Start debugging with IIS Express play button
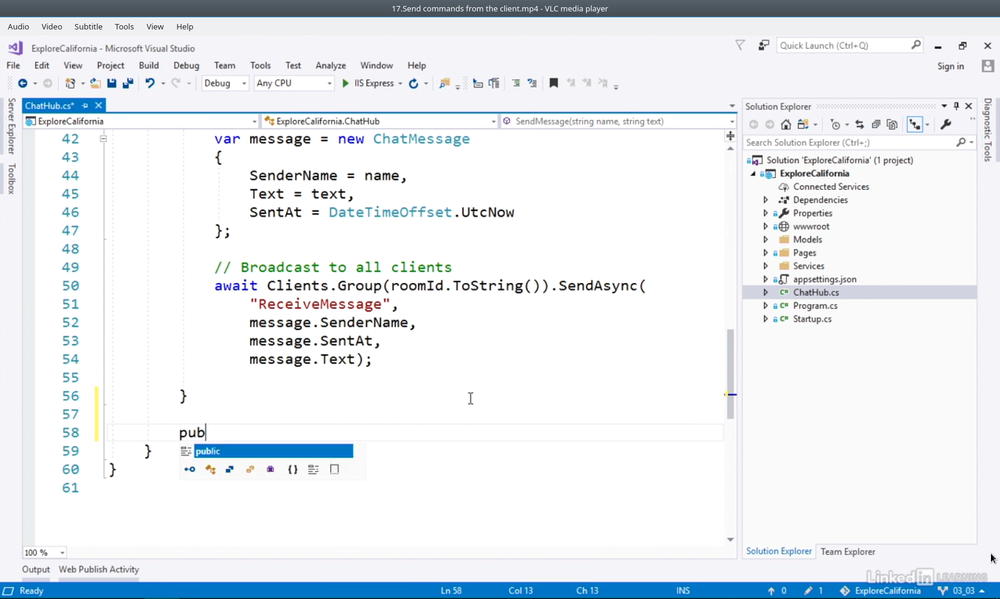 click(x=346, y=84)
